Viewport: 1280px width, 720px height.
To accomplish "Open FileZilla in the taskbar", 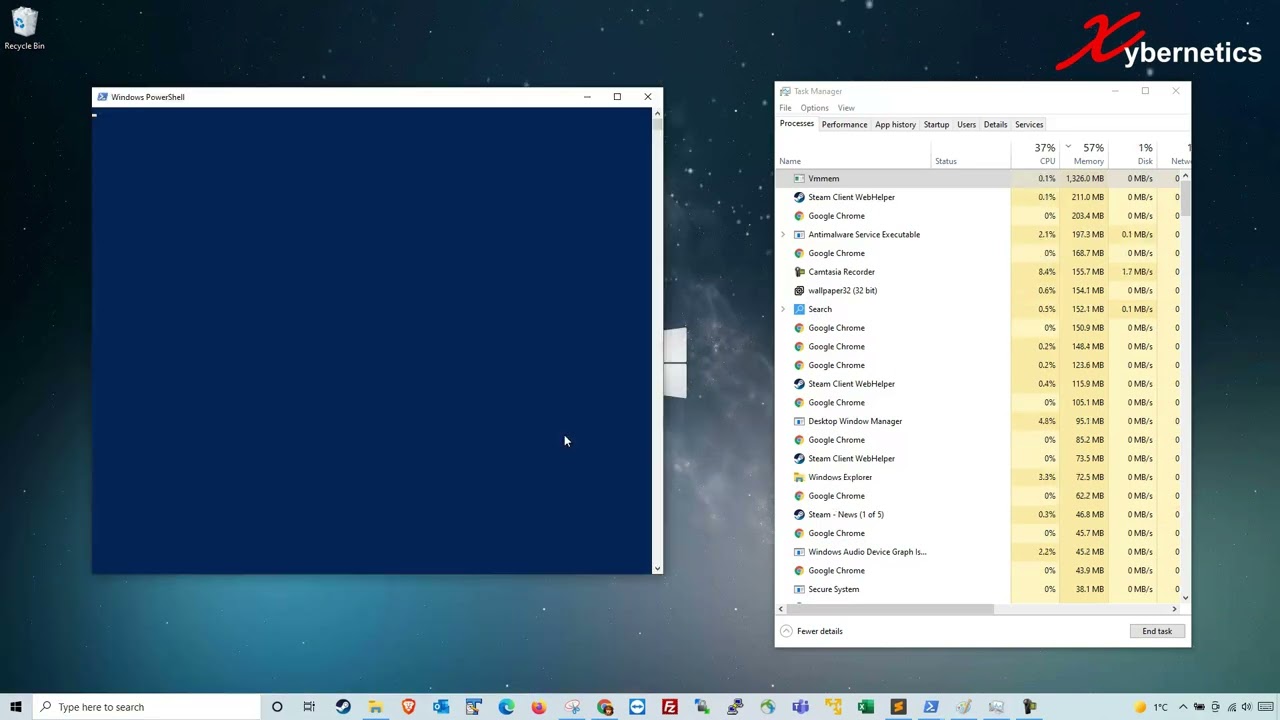I will pos(670,707).
